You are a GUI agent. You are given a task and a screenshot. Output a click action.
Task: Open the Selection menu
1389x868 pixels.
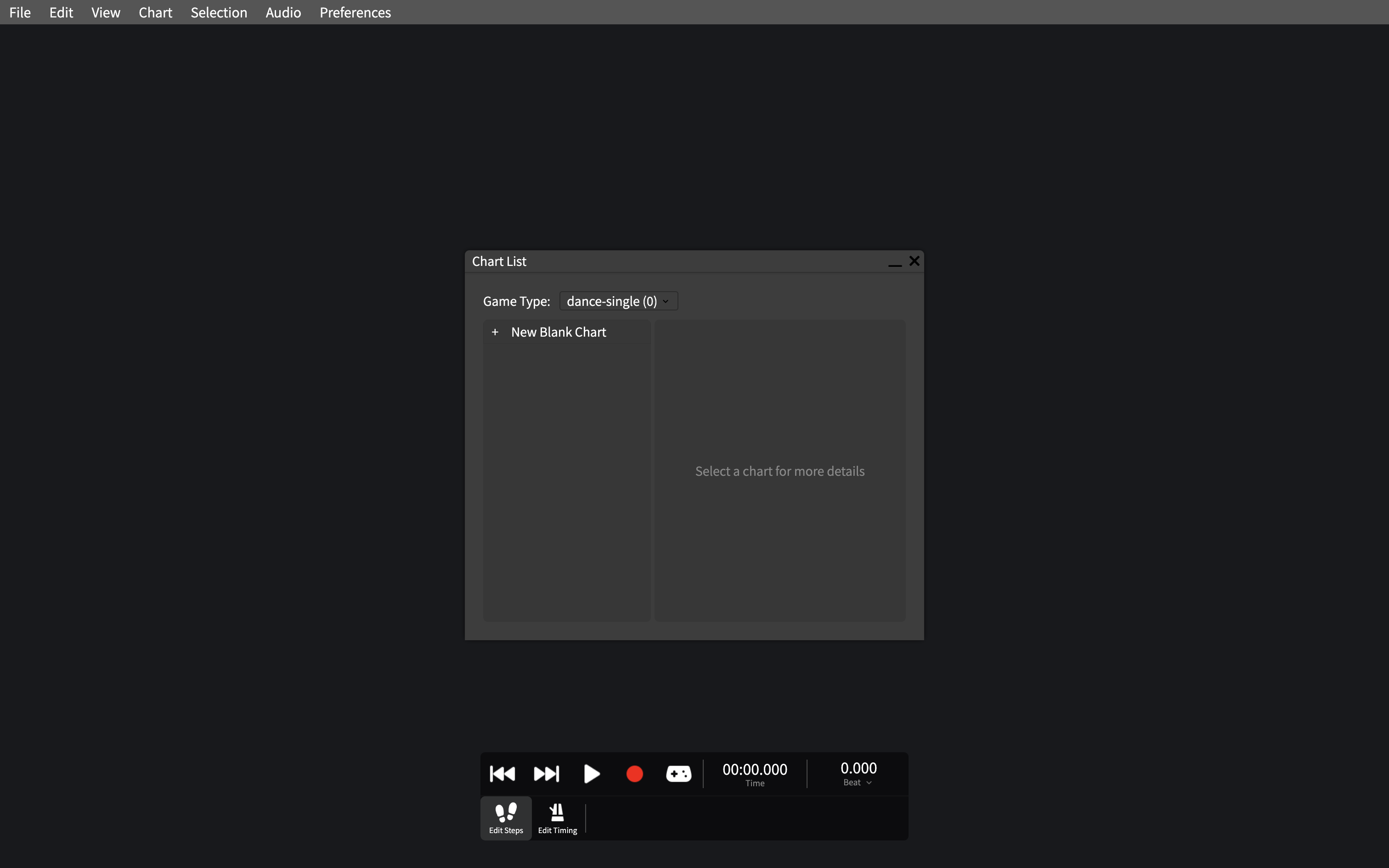pyautogui.click(x=219, y=12)
